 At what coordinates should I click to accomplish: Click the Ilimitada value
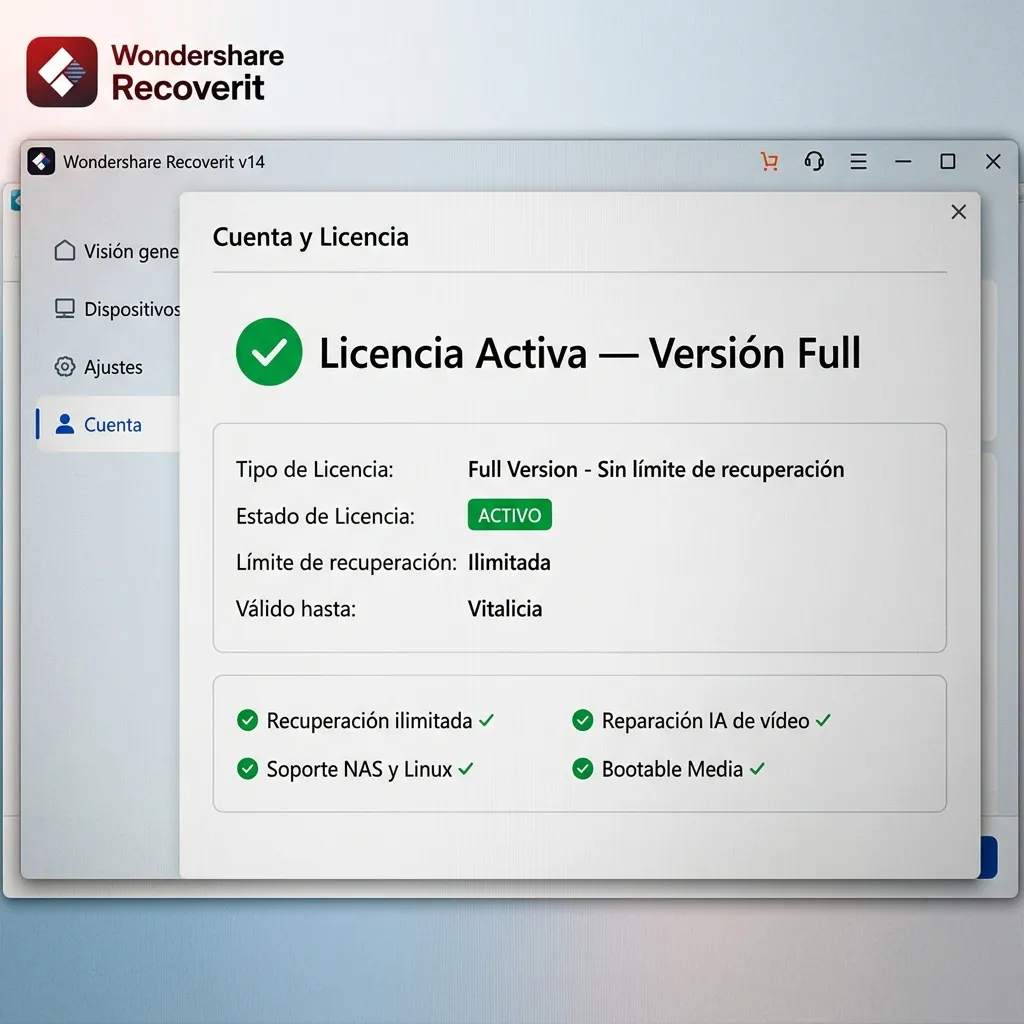[x=509, y=562]
